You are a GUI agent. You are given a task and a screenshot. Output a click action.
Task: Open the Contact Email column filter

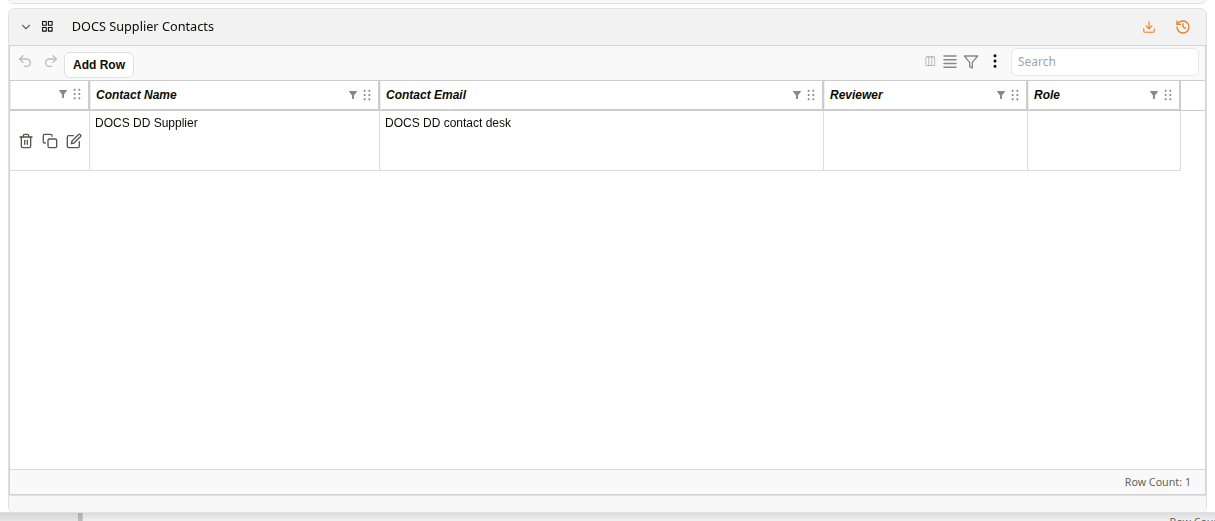pyautogui.click(x=797, y=95)
